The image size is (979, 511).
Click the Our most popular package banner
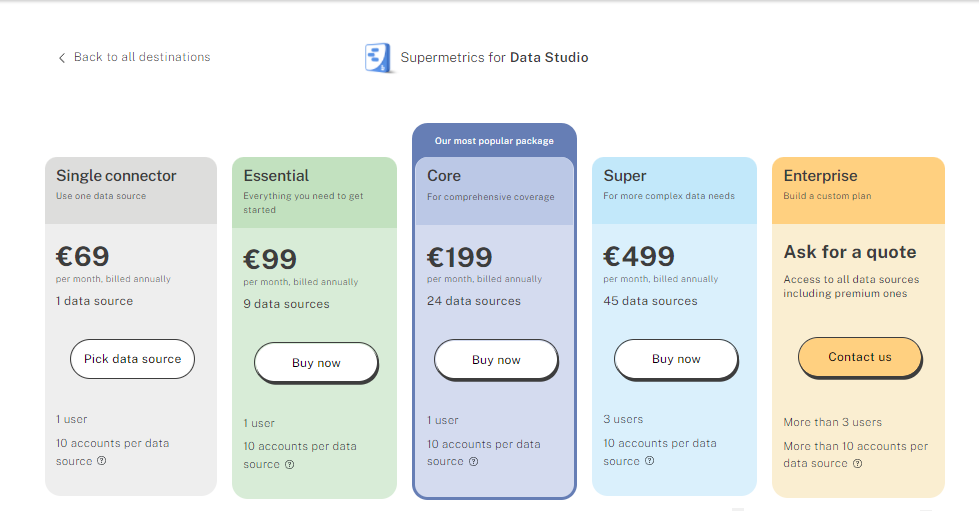point(494,141)
